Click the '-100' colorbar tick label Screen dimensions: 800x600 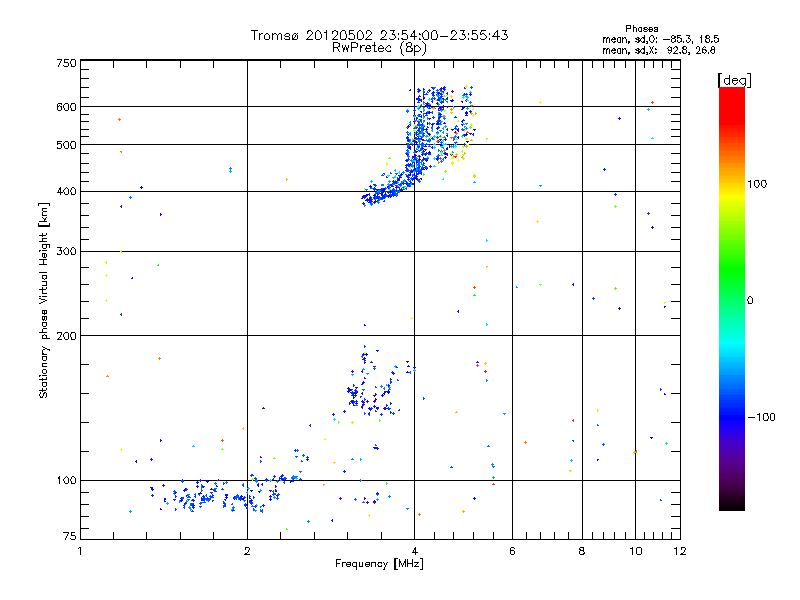point(761,417)
